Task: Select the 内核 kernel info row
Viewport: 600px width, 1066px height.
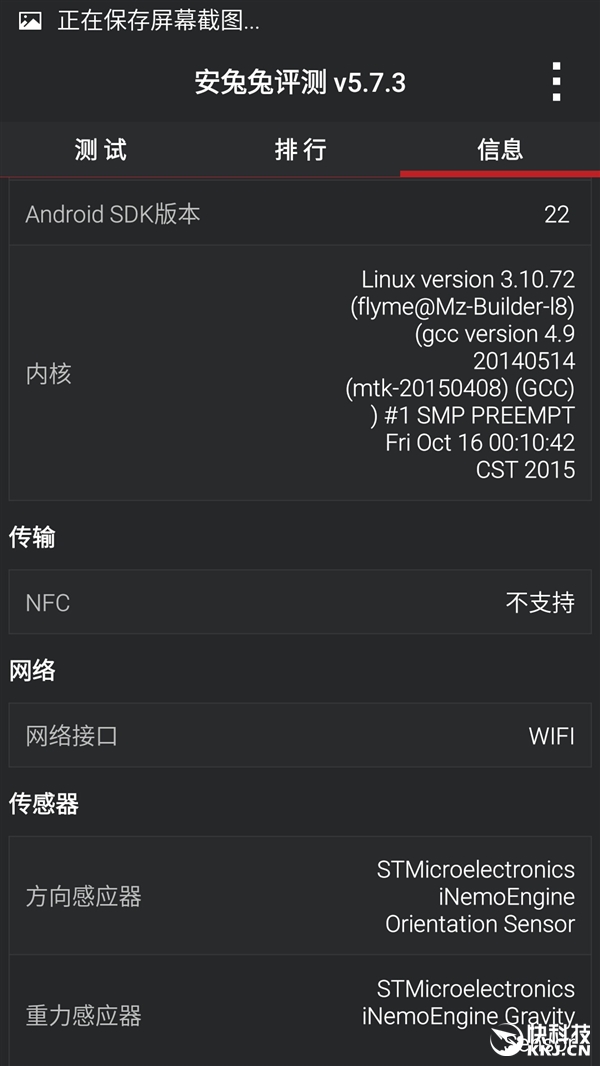Action: [300, 373]
